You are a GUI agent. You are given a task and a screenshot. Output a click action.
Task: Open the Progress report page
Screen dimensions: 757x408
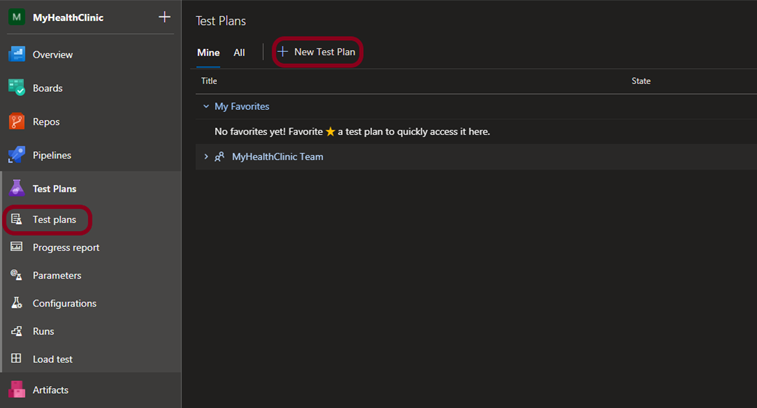click(66, 247)
